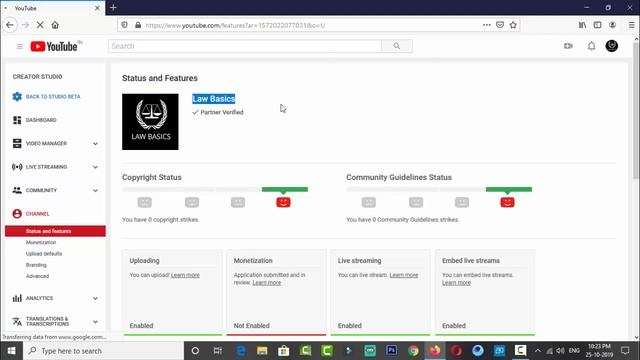Open Task View on taskbar

218,351
